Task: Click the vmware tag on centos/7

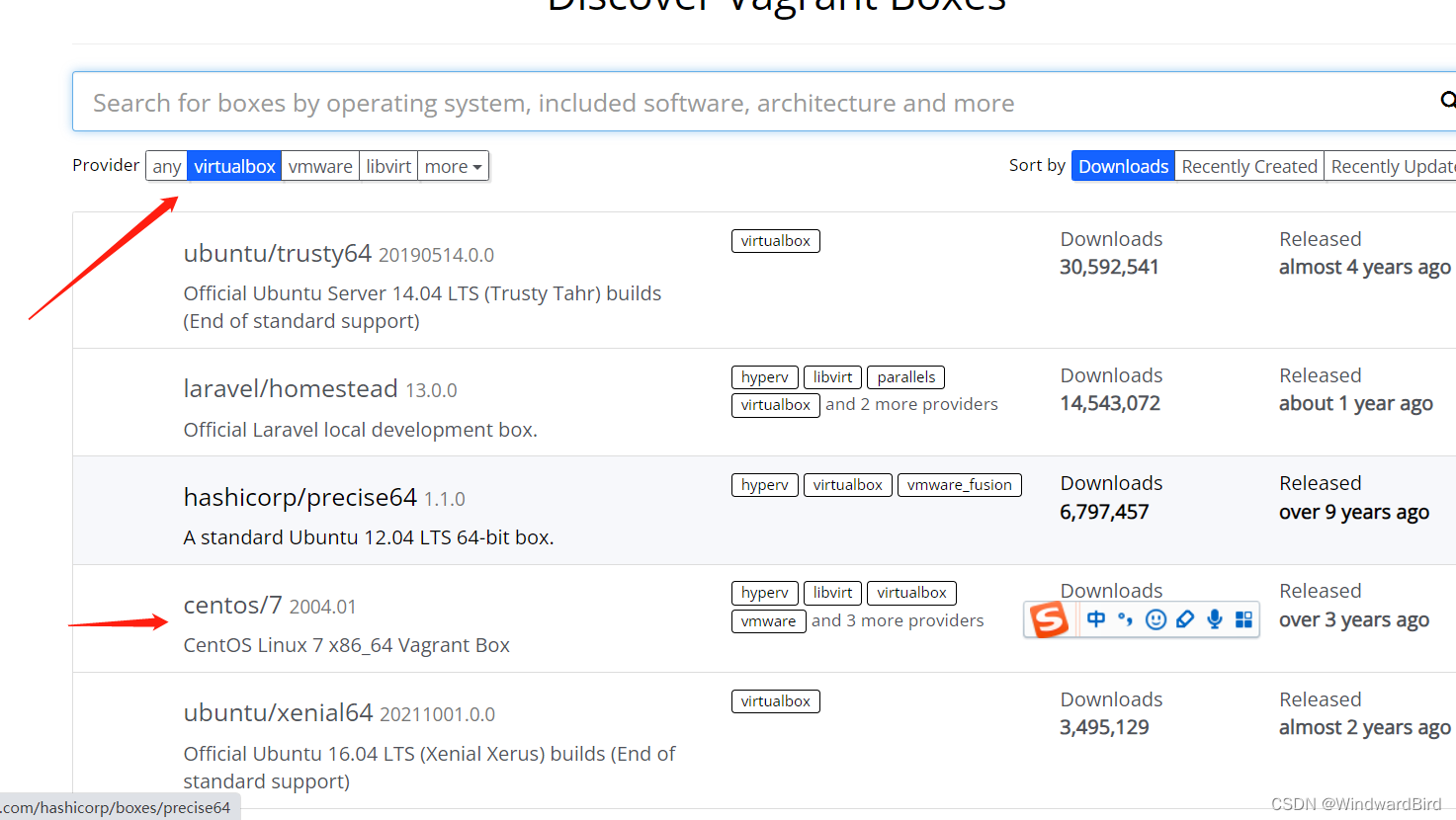Action: tap(769, 621)
